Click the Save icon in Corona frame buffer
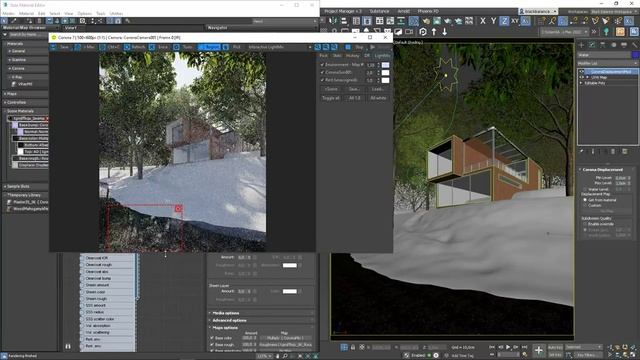 pos(60,47)
